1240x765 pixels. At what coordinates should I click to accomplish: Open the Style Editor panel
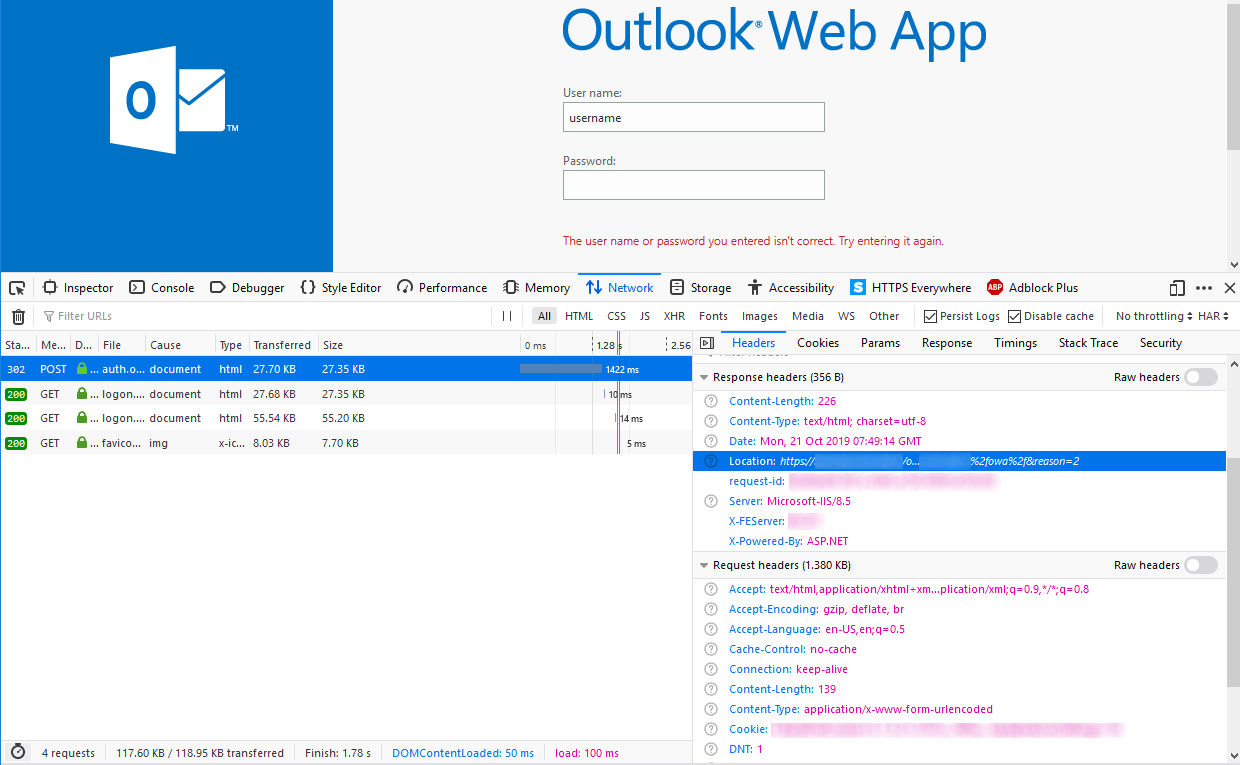point(341,288)
